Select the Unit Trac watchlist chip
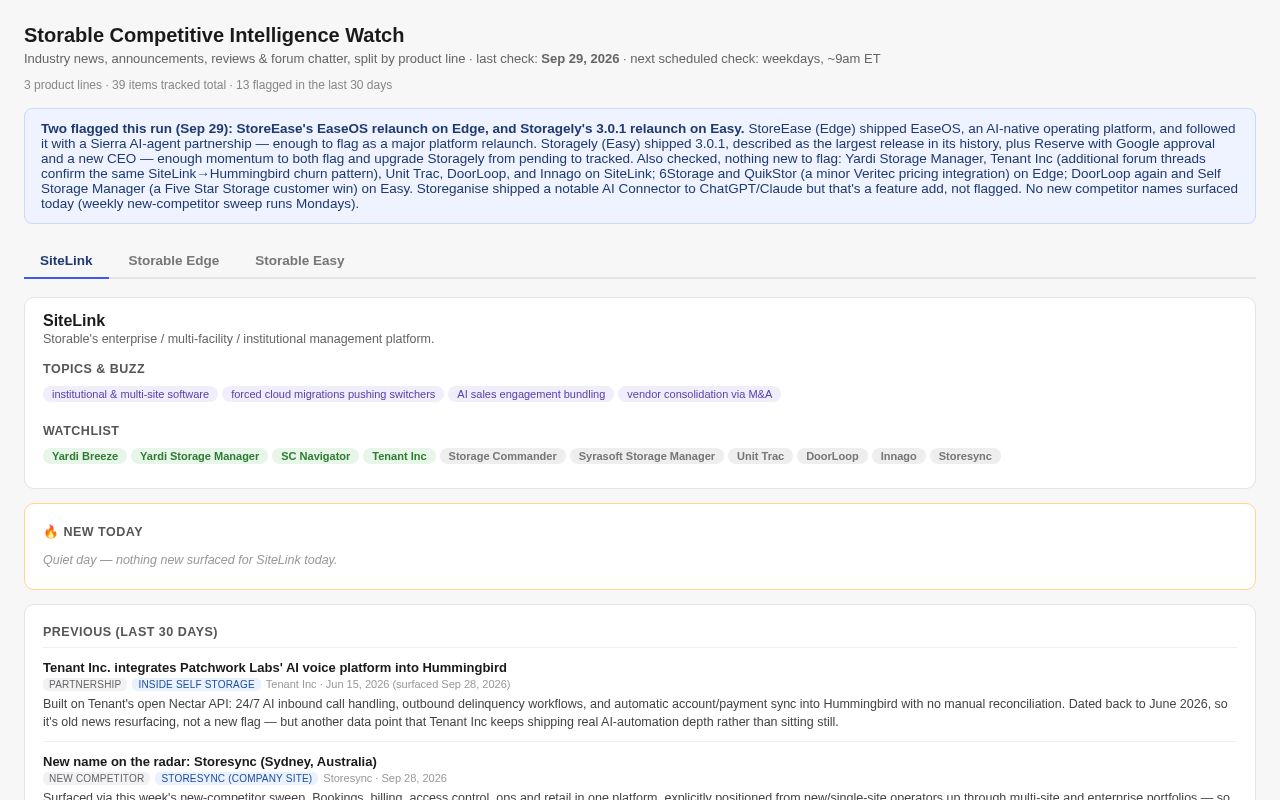The image size is (1280, 800). (x=760, y=456)
